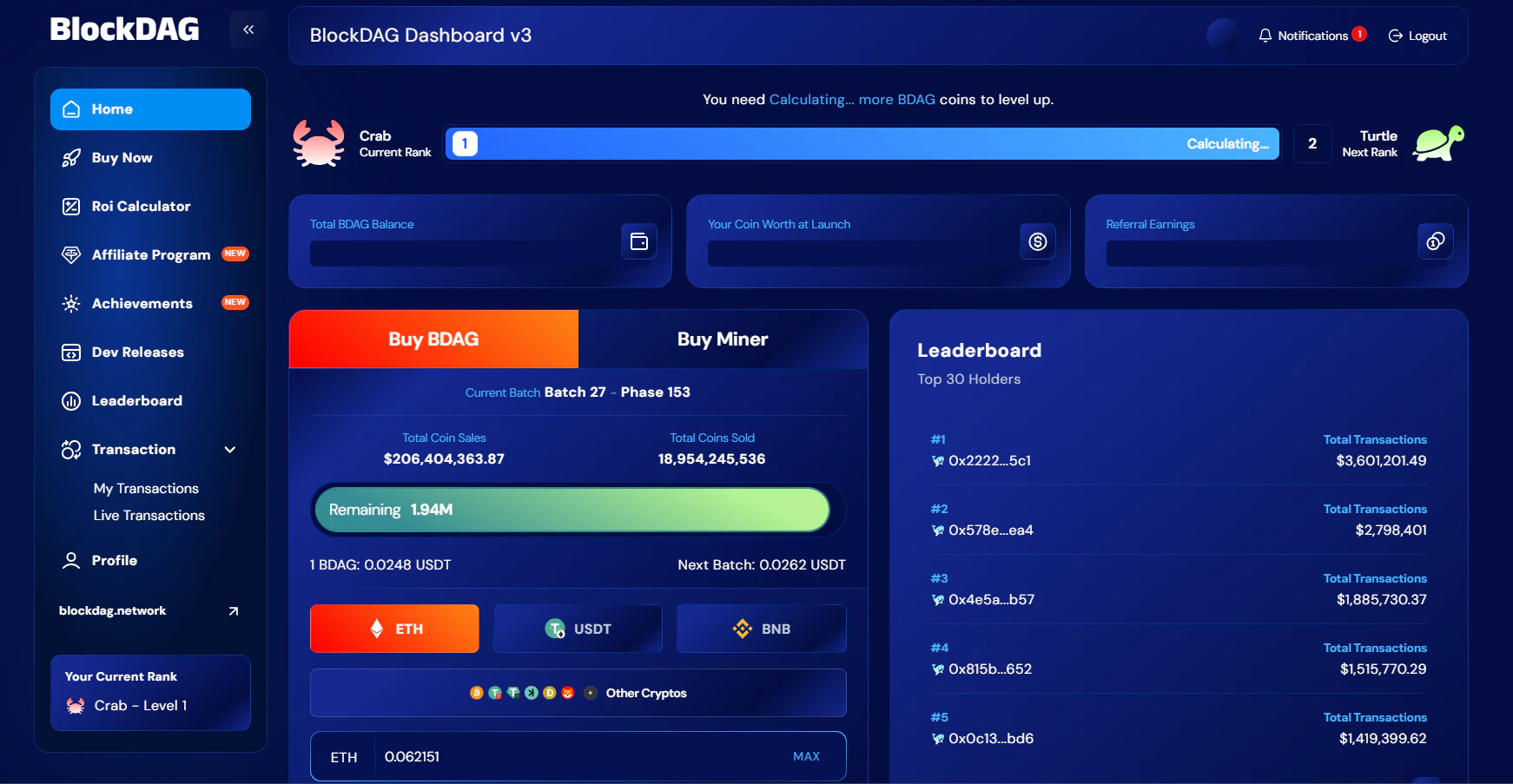
Task: Open Other Cryptos payment options
Action: (578, 693)
